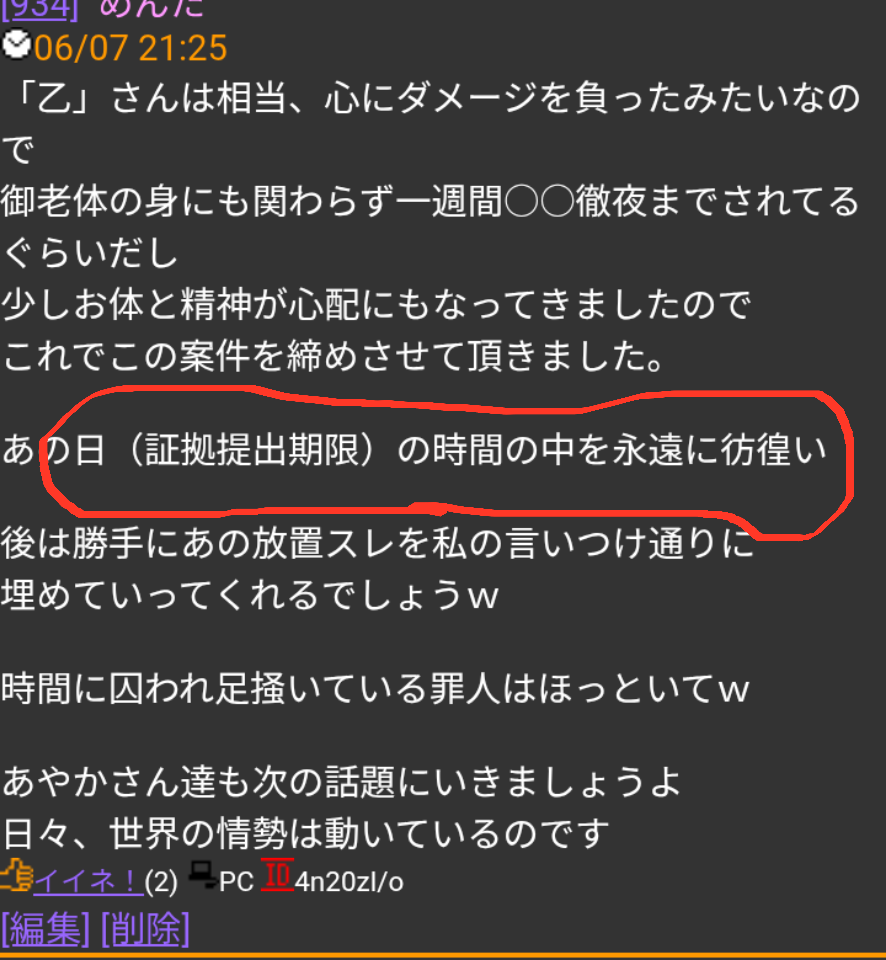Click the 06/07 21:25 timestamp
Viewport: 886px width, 960px height.
130,48
